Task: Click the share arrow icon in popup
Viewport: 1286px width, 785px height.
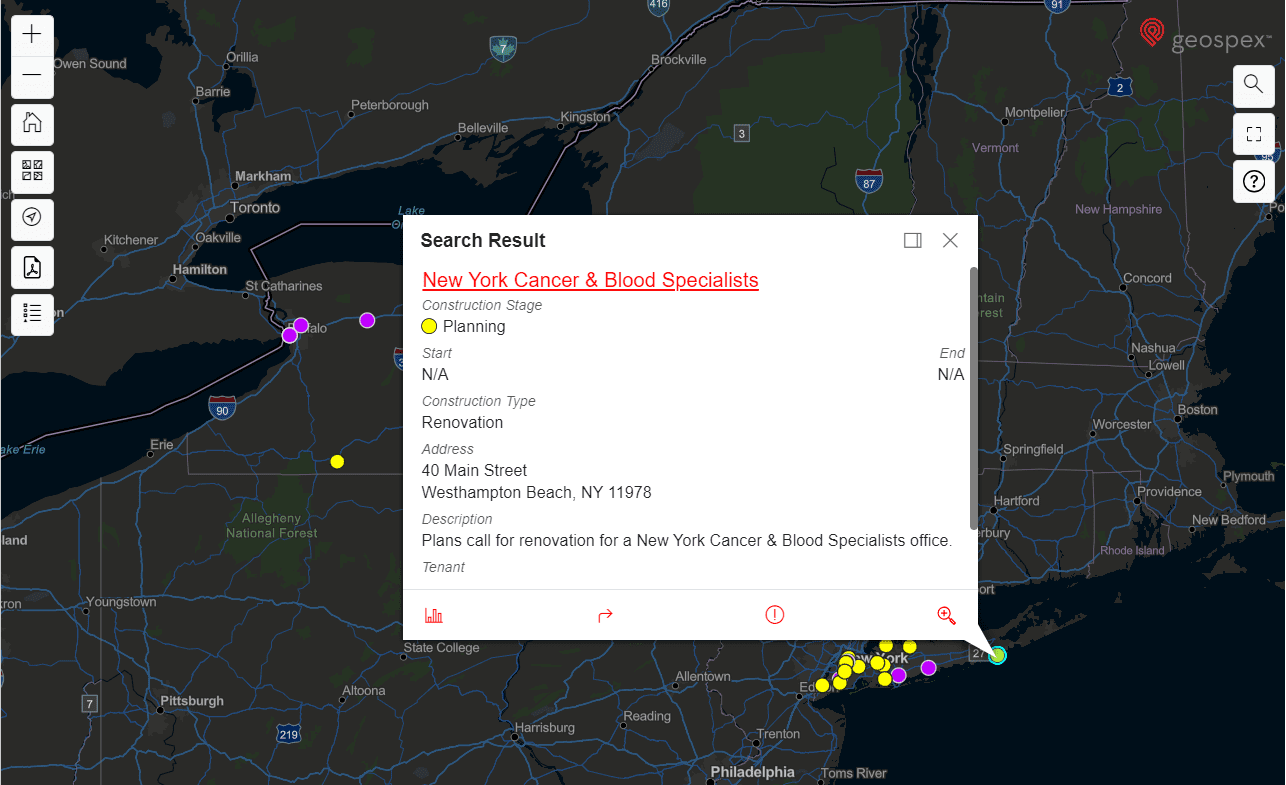Action: pyautogui.click(x=605, y=615)
